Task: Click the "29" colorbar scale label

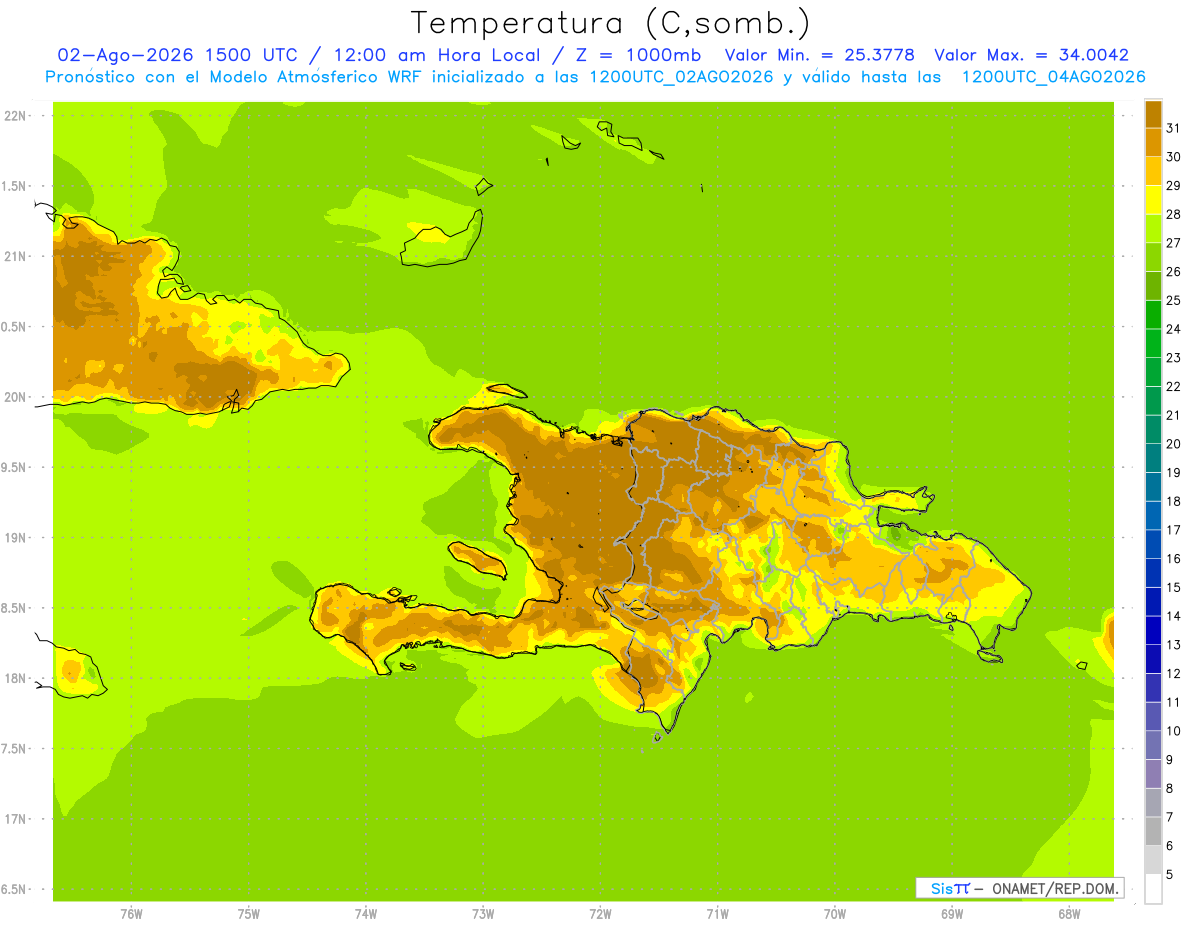Action: tap(1174, 185)
